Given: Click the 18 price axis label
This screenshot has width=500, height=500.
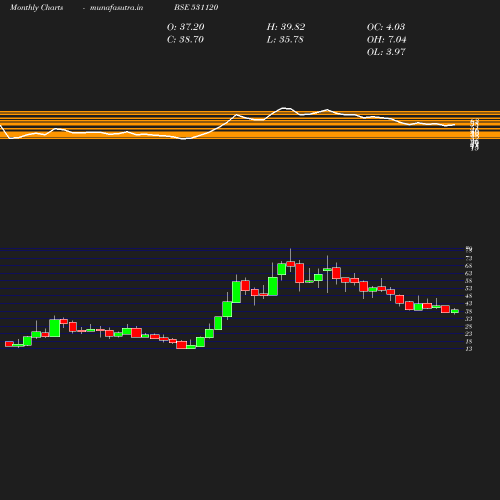Looking at the screenshot, I should 469,341.
